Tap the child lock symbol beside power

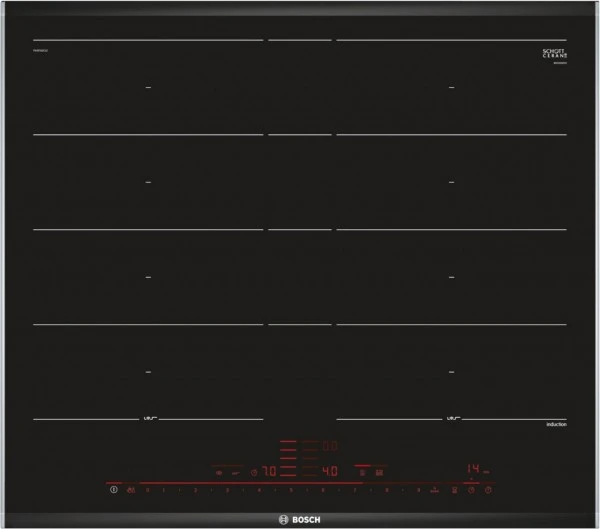tap(131, 490)
